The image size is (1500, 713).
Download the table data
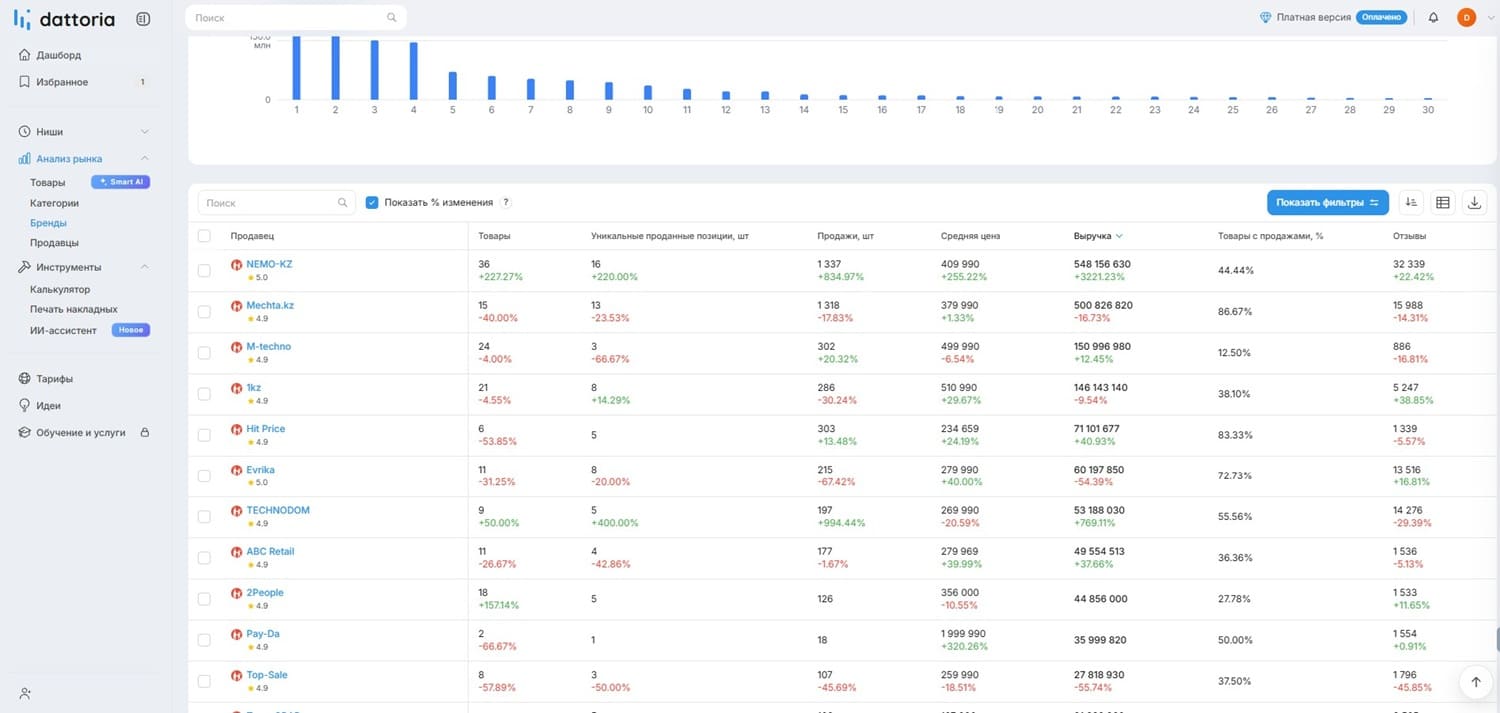point(1475,202)
